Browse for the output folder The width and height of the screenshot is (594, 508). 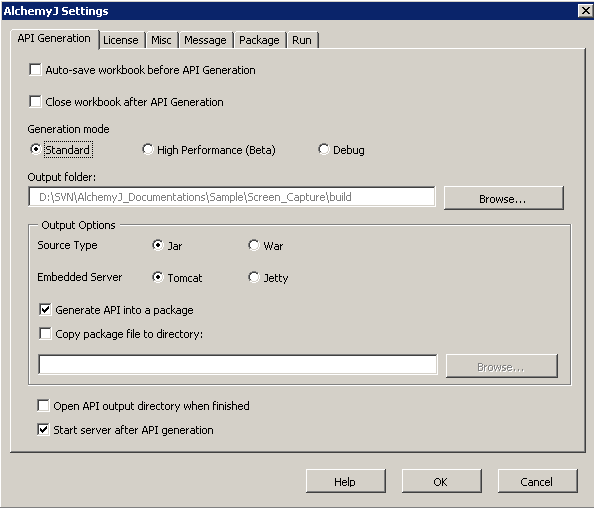[503, 198]
